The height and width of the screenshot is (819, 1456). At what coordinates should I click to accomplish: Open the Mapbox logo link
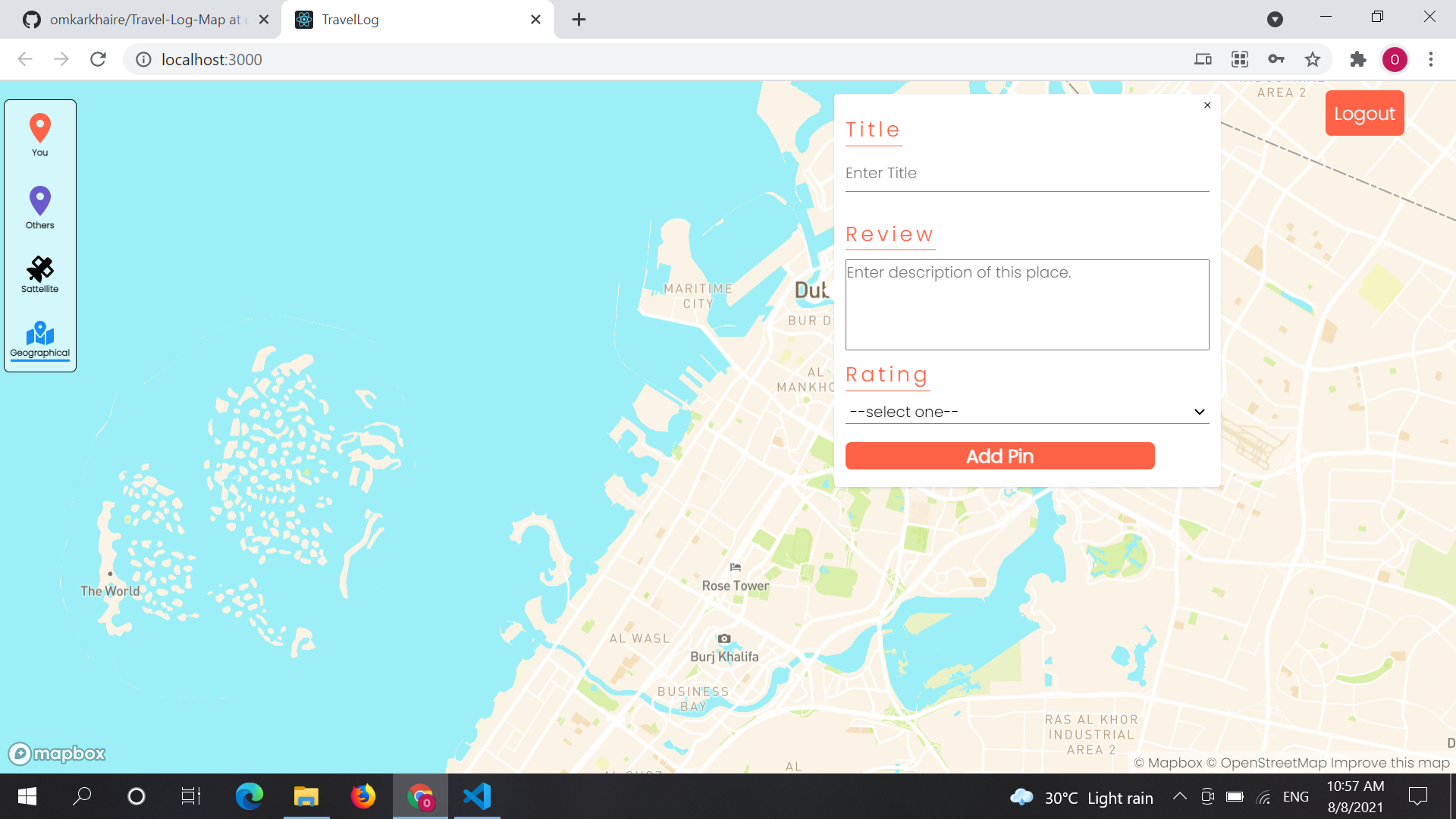(57, 753)
